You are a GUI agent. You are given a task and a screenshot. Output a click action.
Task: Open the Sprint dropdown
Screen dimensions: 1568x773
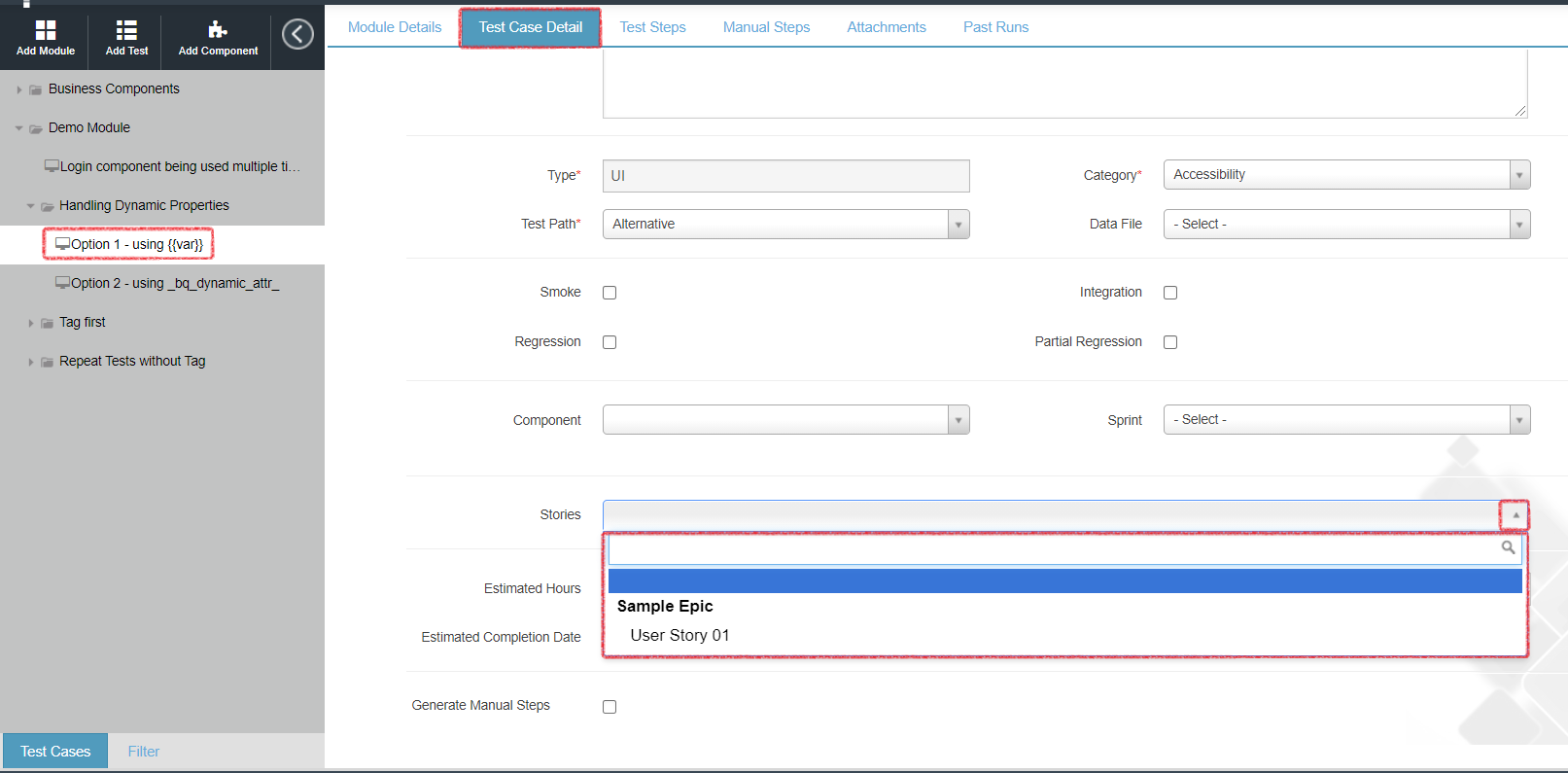point(1346,420)
